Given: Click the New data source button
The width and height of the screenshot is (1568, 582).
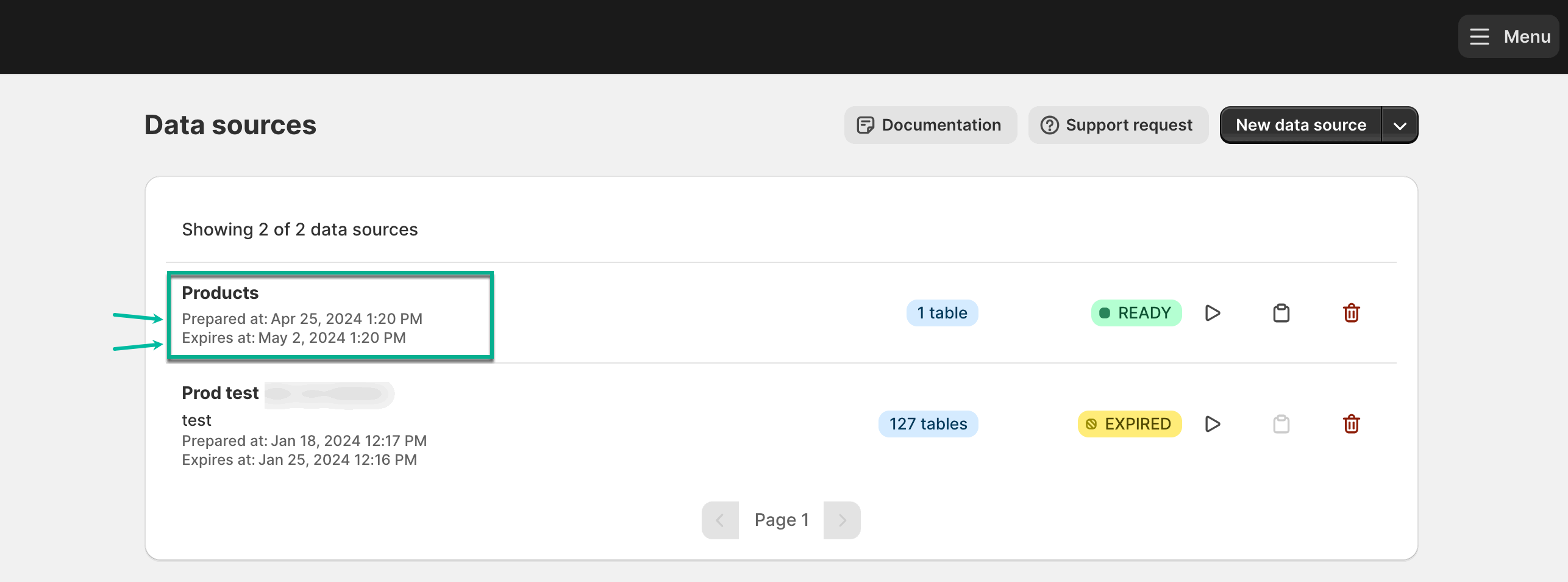Looking at the screenshot, I should point(1300,124).
